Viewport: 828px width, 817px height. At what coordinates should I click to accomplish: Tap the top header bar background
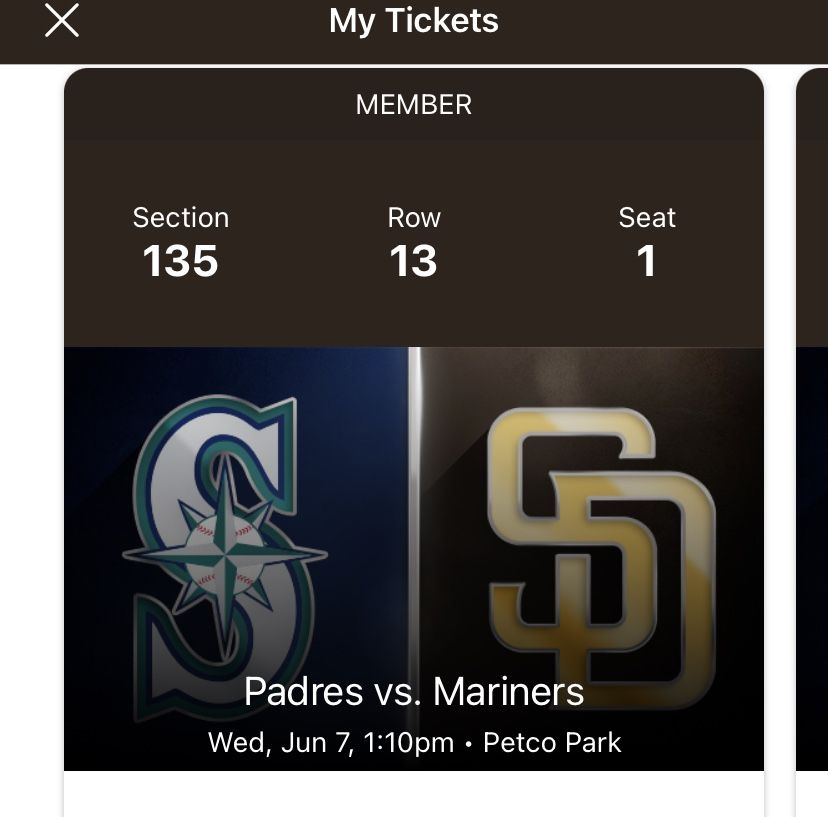[x=650, y=30]
